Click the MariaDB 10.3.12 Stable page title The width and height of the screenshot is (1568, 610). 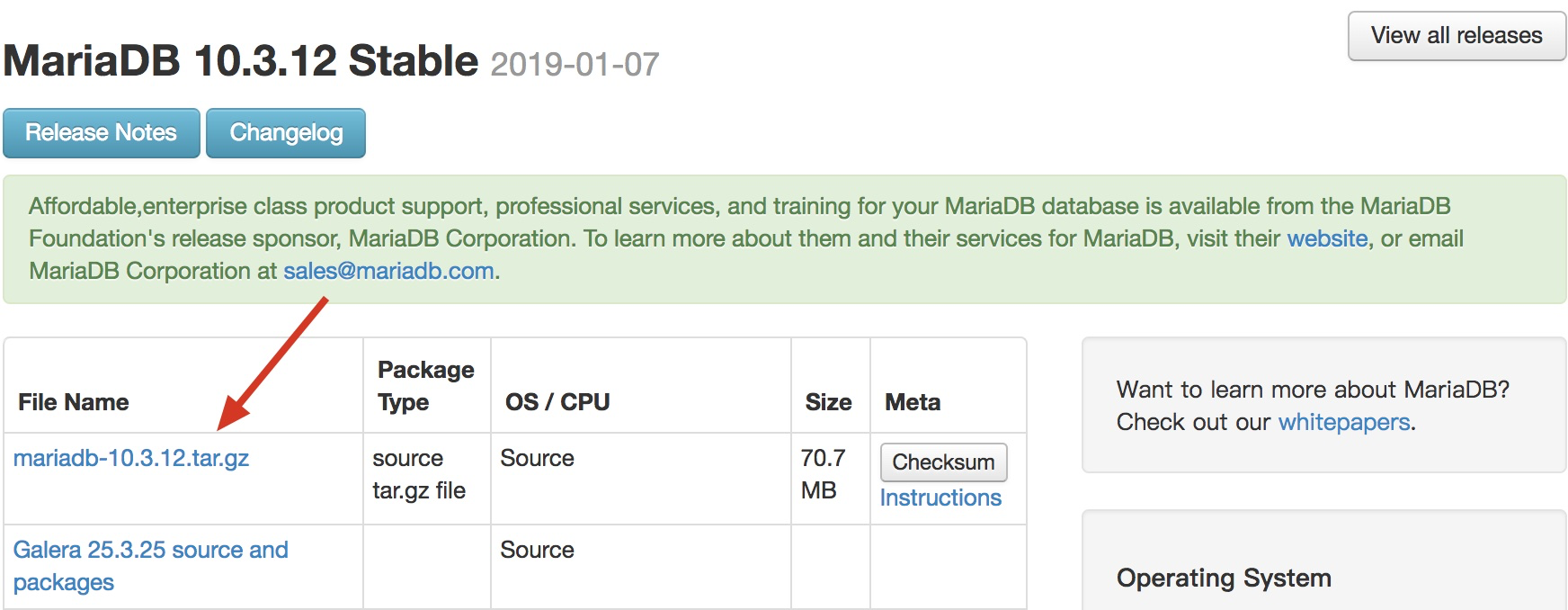click(x=241, y=61)
